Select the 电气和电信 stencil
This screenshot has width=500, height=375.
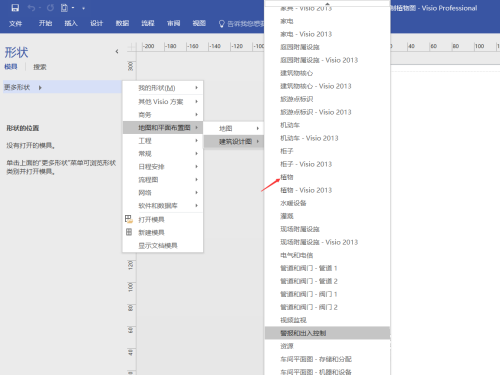[x=327, y=255]
